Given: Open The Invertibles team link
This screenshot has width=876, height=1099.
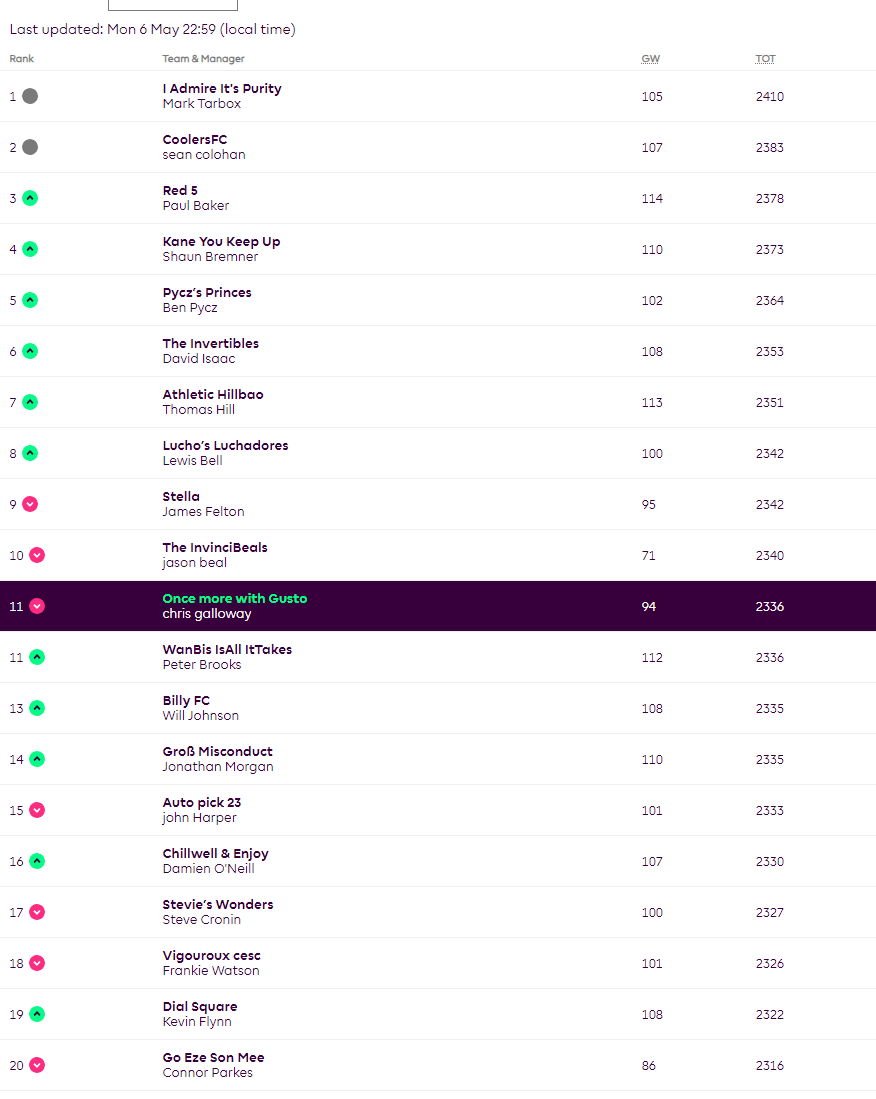Looking at the screenshot, I should [209, 343].
